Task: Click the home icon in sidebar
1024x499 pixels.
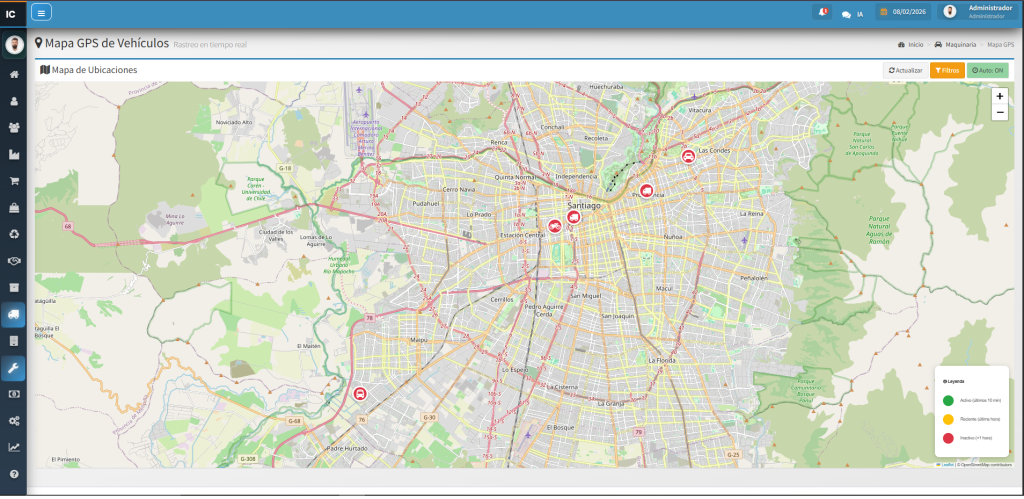Action: coord(14,75)
